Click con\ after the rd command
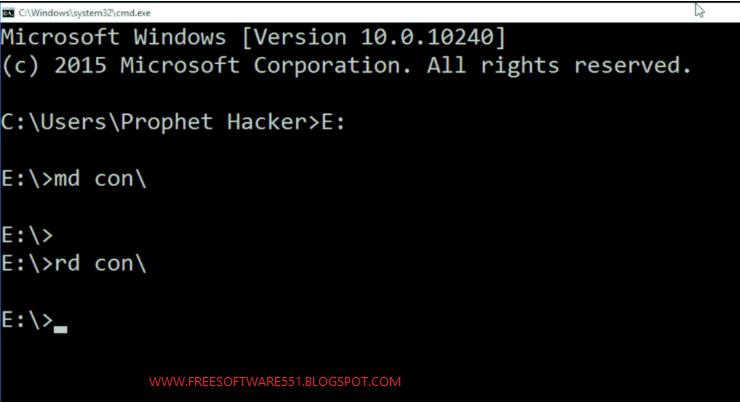The image size is (740, 403). [121, 263]
